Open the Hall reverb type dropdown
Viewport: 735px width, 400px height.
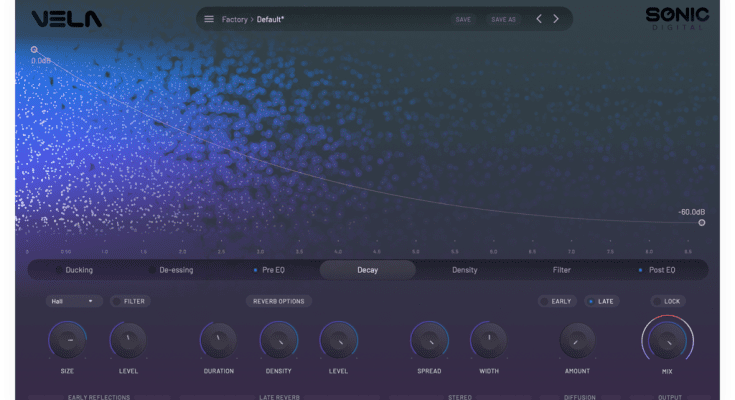74,301
